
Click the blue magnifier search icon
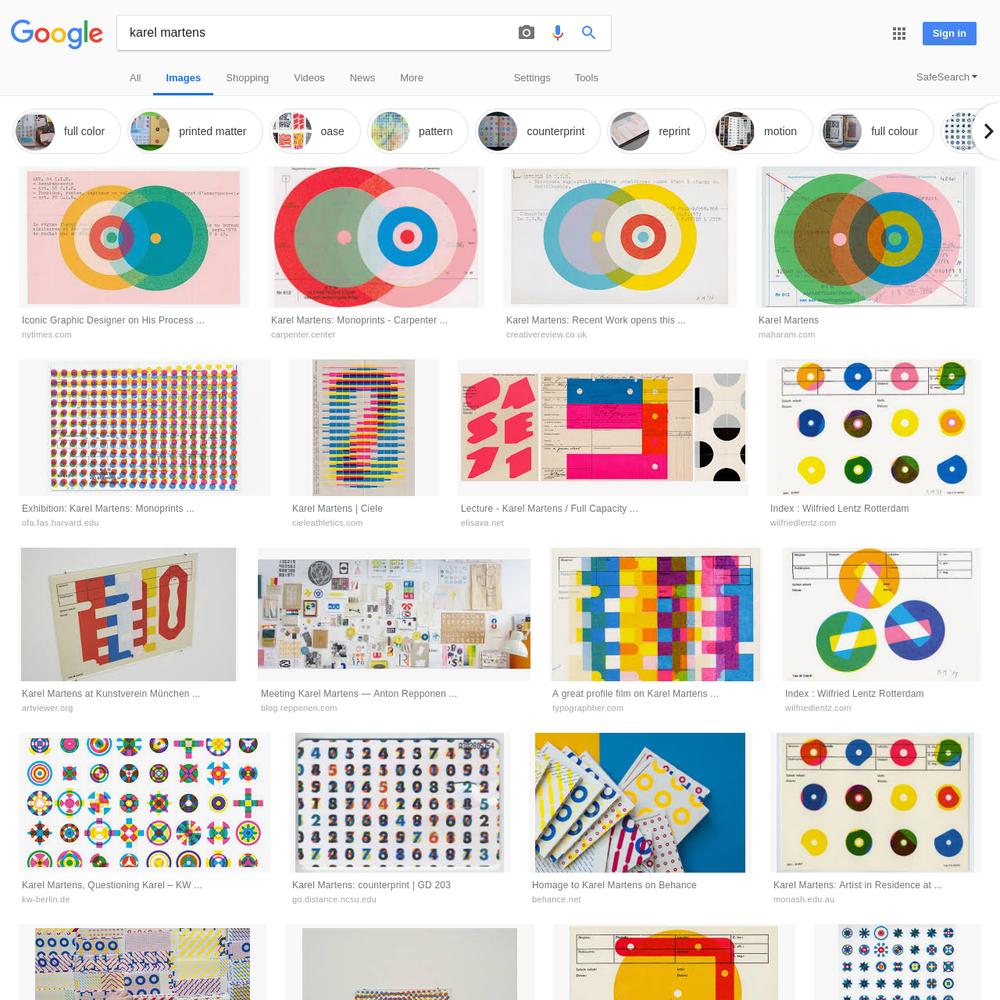point(589,33)
